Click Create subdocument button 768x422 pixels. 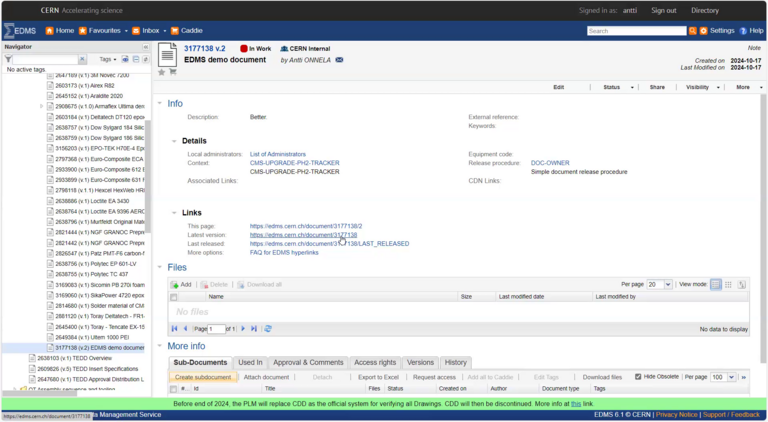coord(203,377)
